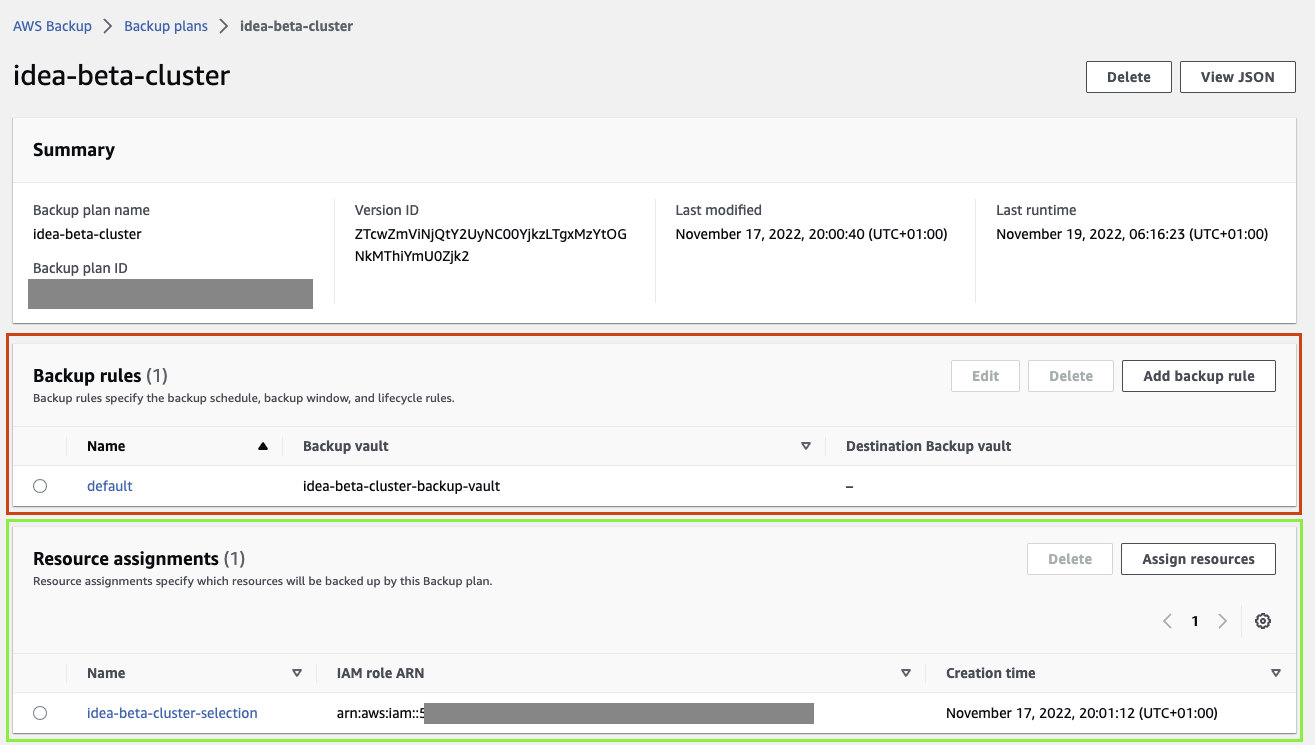This screenshot has height=745, width=1315.
Task: Open the default backup rule link
Action: point(110,486)
